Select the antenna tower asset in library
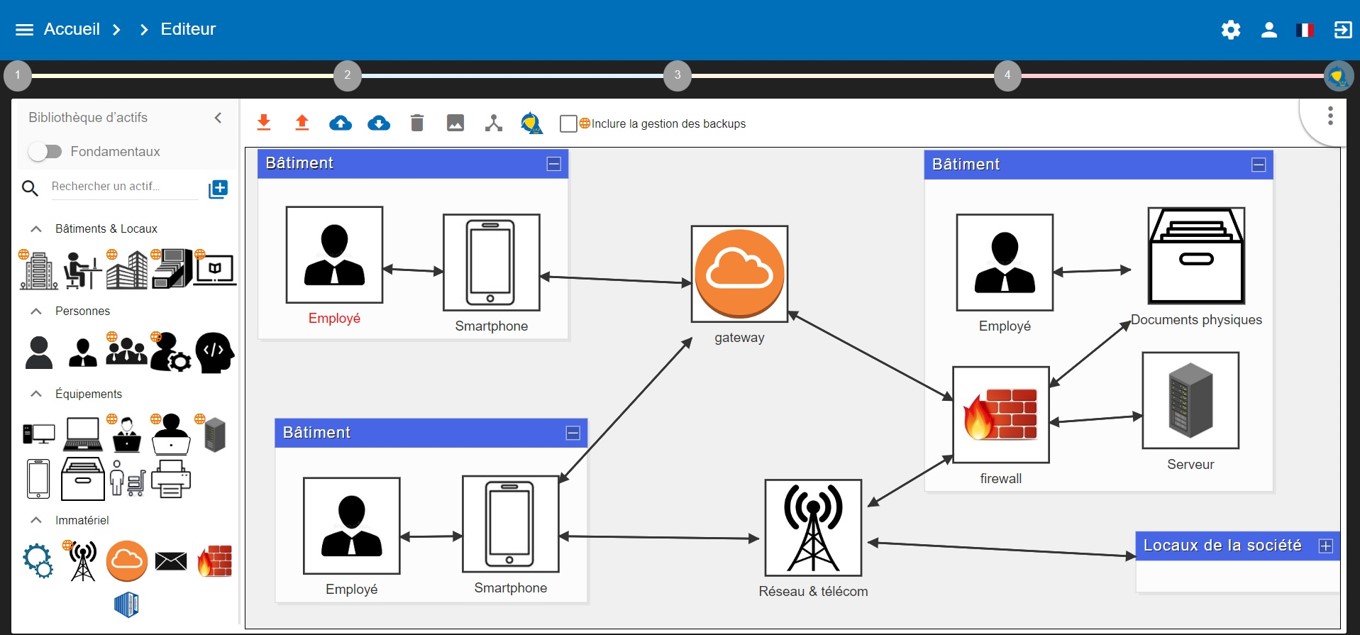1360x635 pixels. tap(82, 561)
